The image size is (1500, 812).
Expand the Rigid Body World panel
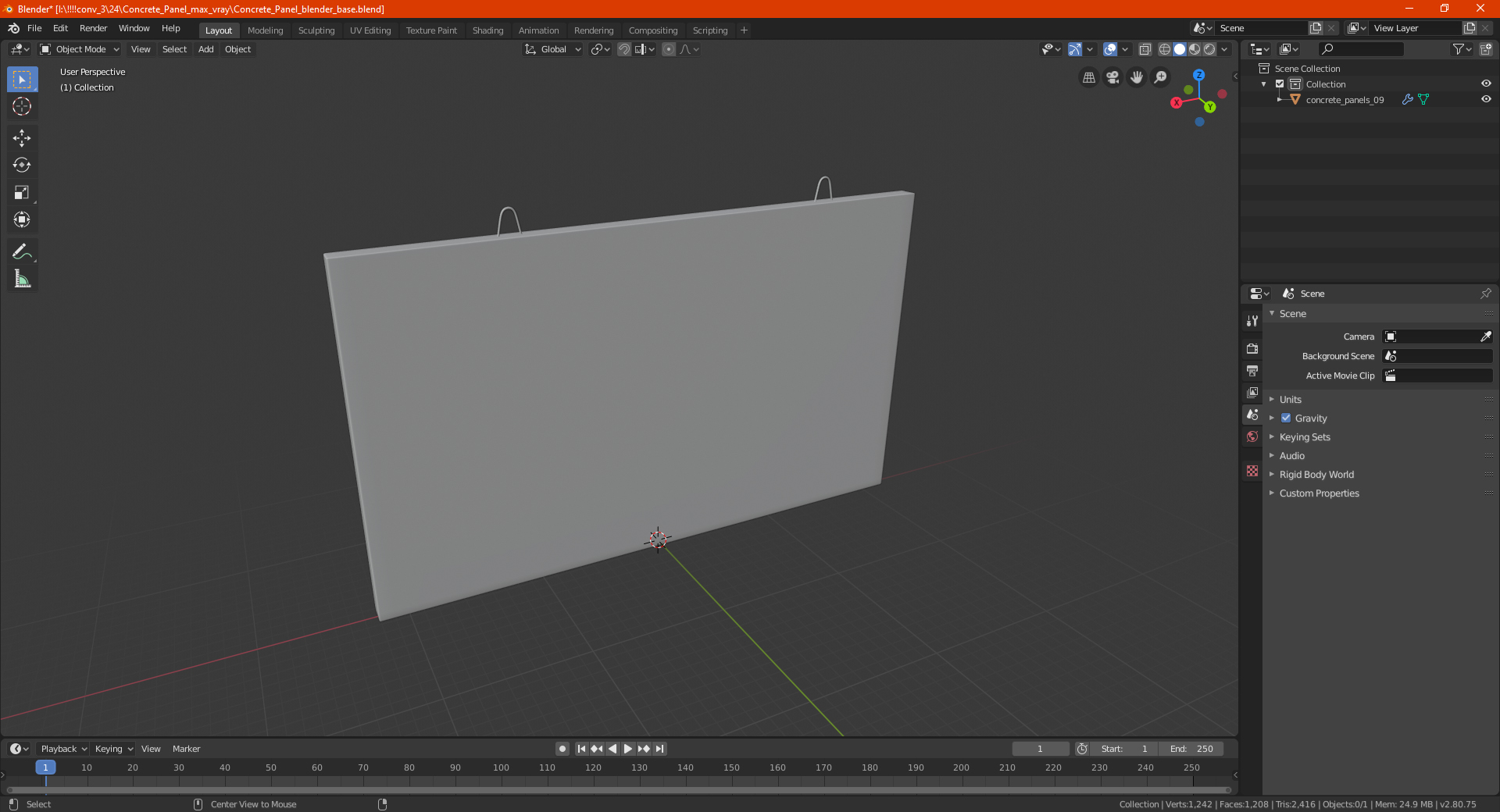[x=1316, y=474]
